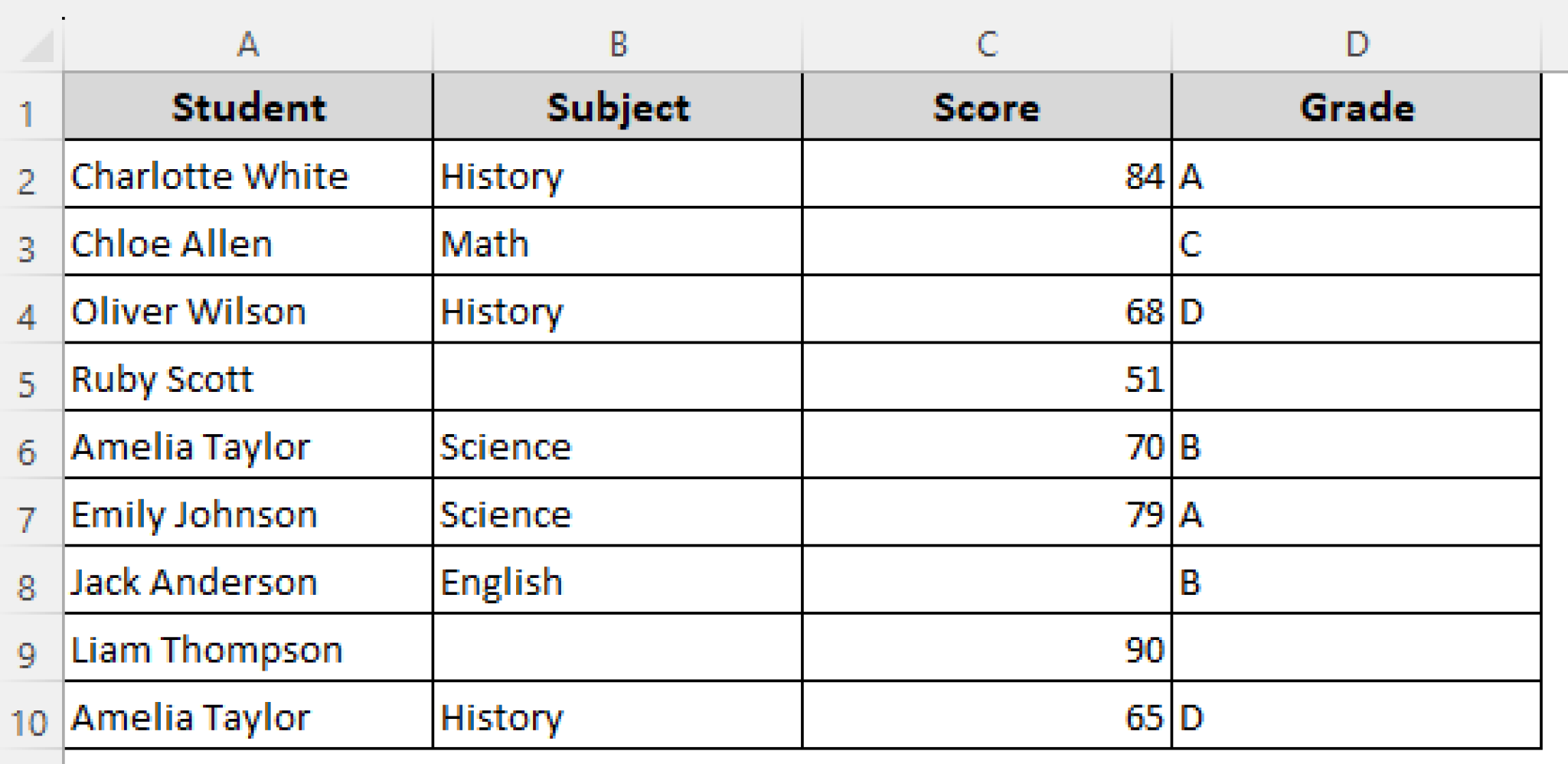This screenshot has height=764, width=1568.
Task: Select the cell containing score 68
Action: click(987, 311)
